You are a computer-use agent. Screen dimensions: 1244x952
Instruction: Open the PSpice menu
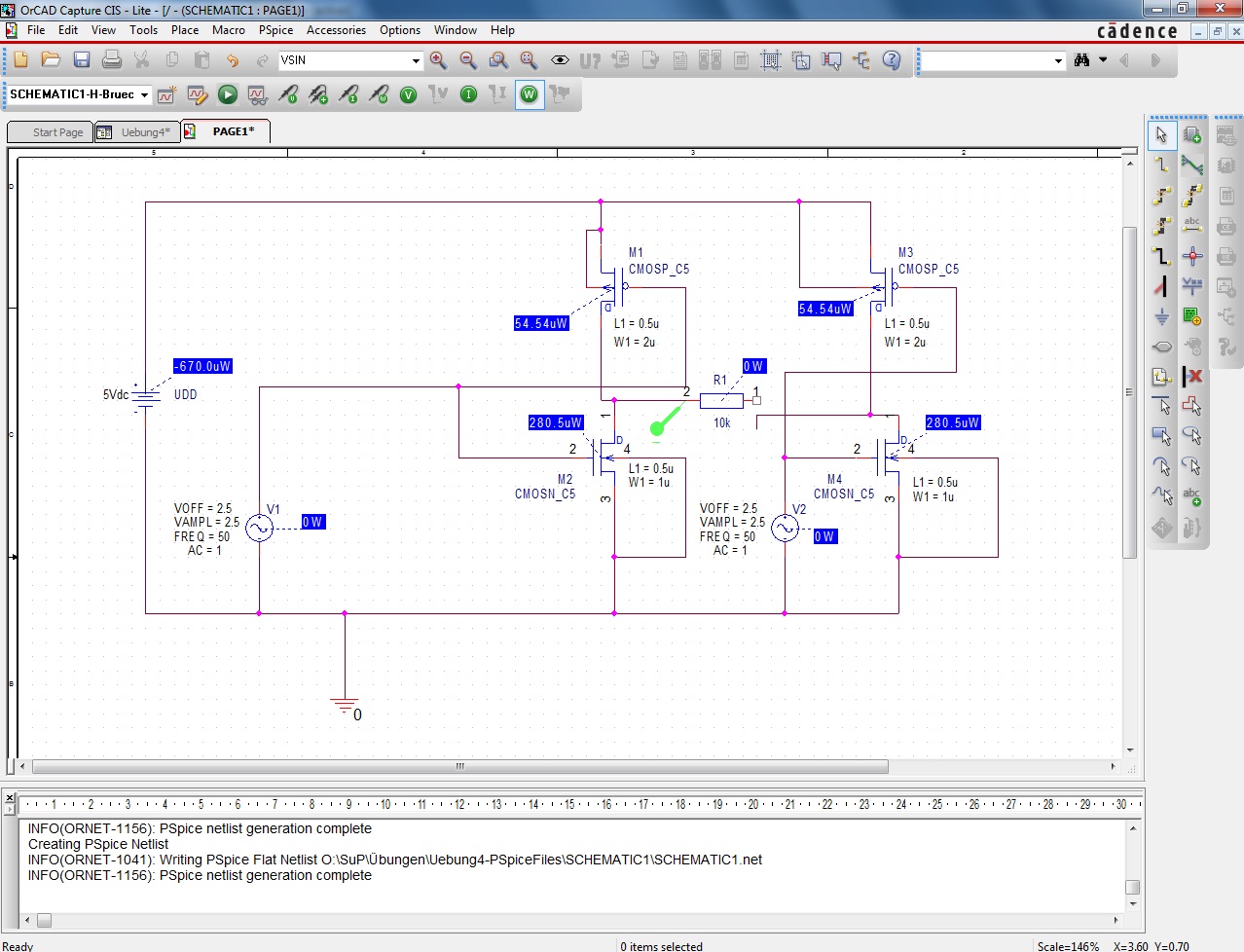(x=275, y=30)
